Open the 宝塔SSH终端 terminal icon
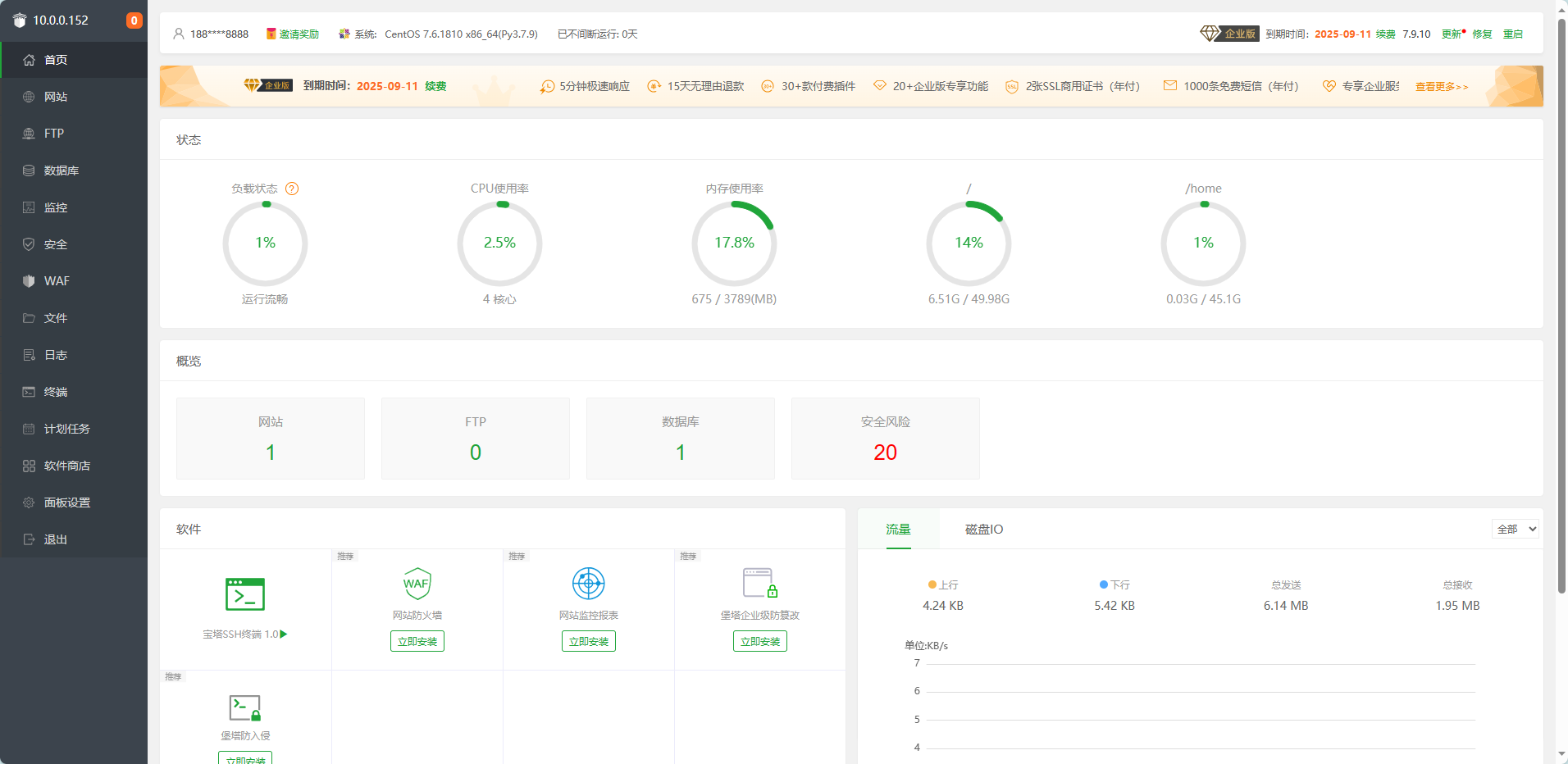Image resolution: width=1568 pixels, height=764 pixels. (244, 594)
